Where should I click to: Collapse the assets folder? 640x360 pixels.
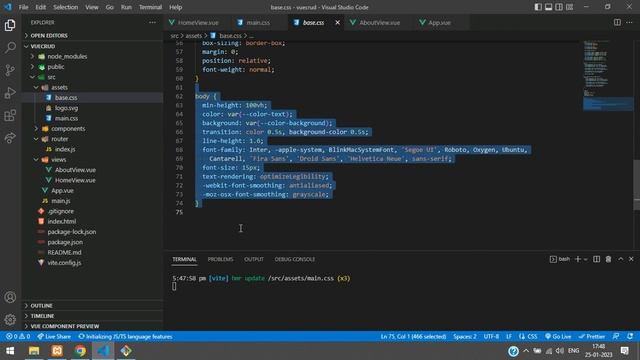(x=92, y=87)
